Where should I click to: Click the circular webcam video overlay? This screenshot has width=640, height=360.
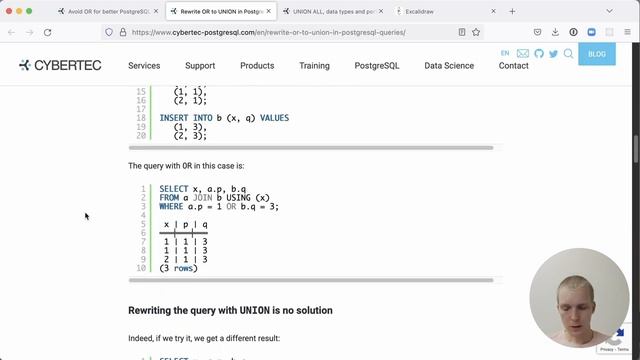pos(579,298)
